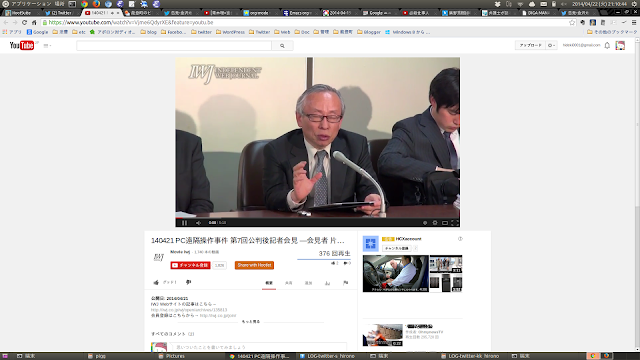Click the address bar URL
640x360 pixels.
[x=131, y=22]
